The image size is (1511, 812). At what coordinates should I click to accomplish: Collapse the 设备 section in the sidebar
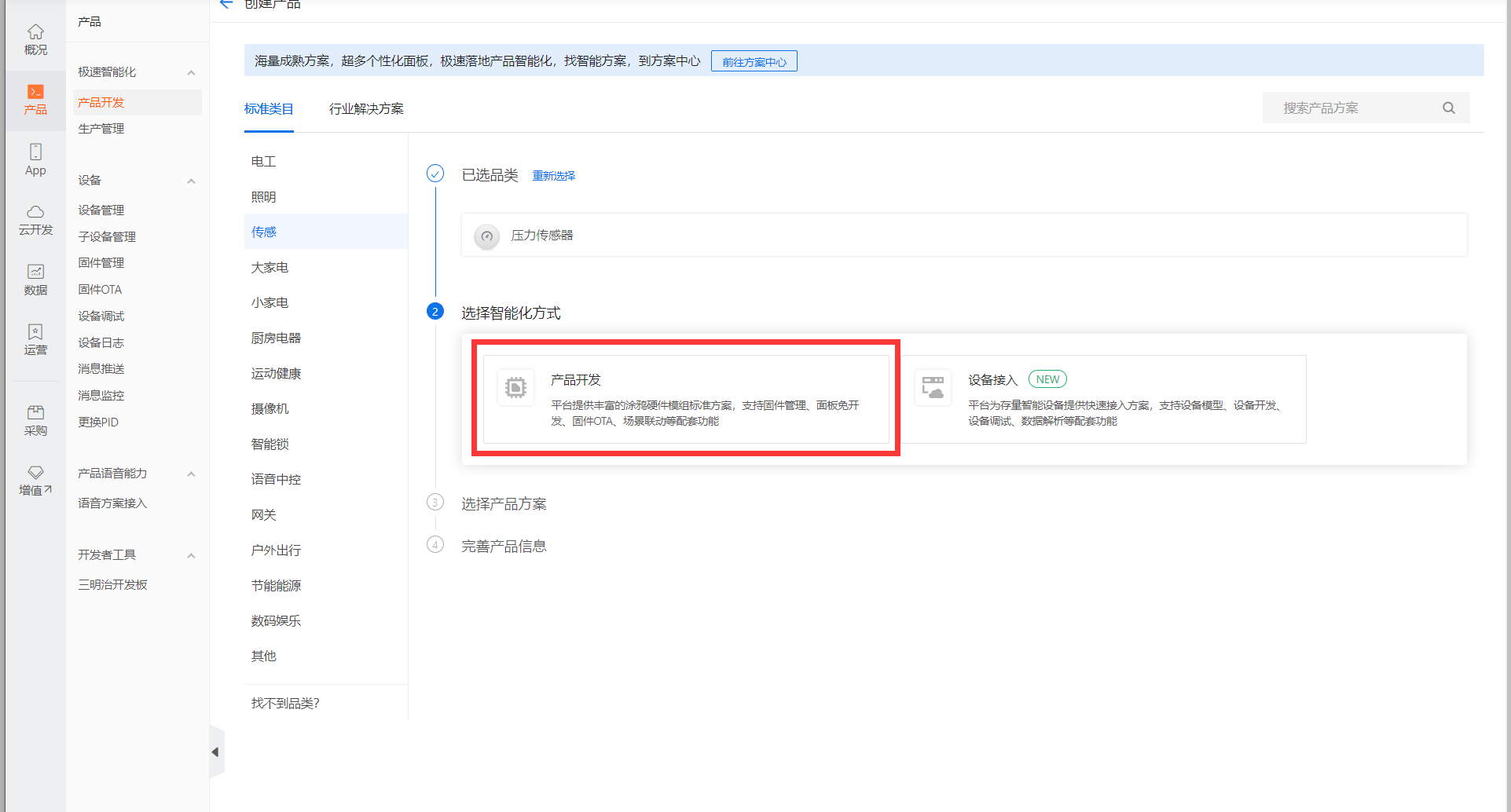click(x=190, y=180)
